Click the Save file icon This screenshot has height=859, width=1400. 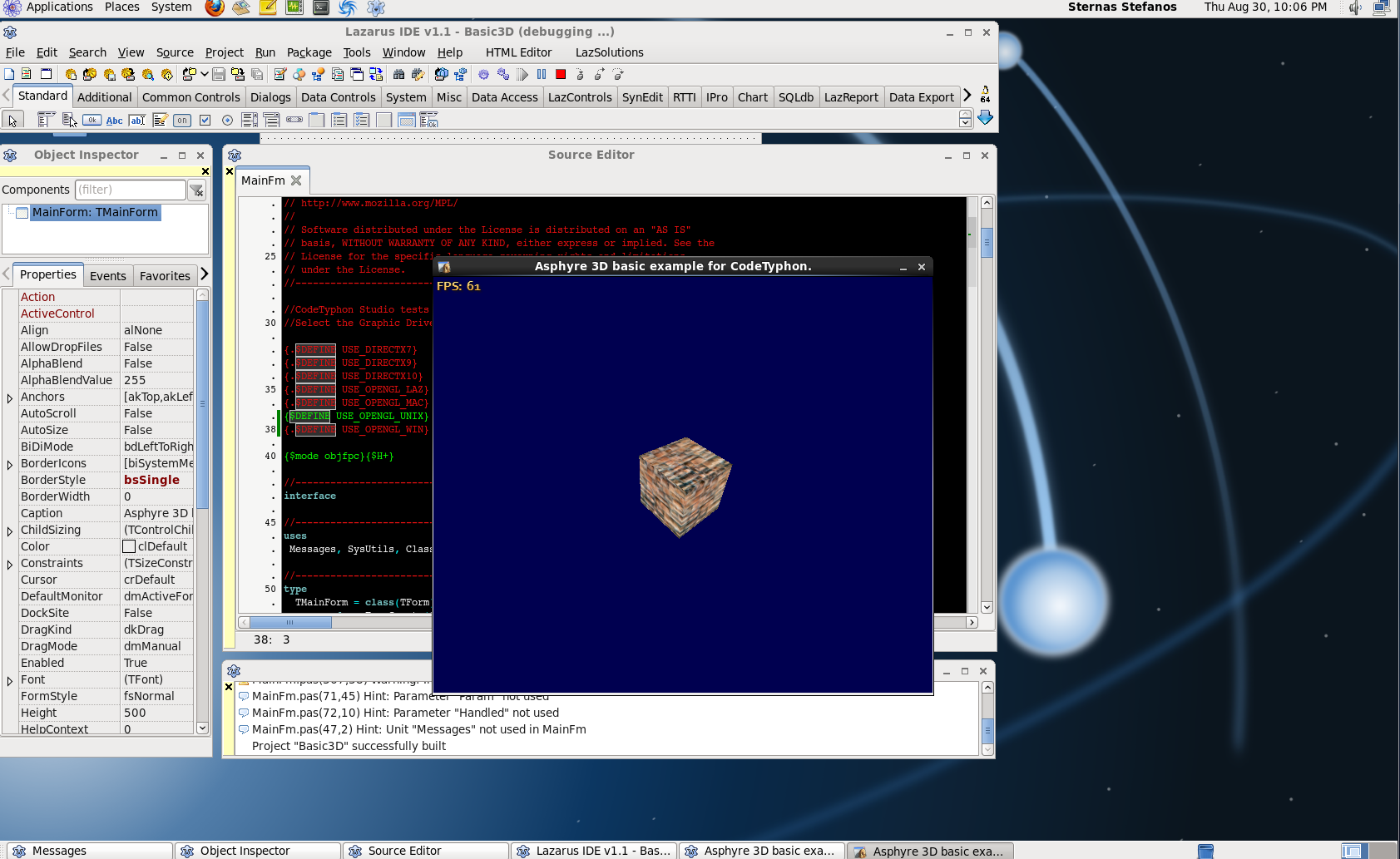point(218,74)
